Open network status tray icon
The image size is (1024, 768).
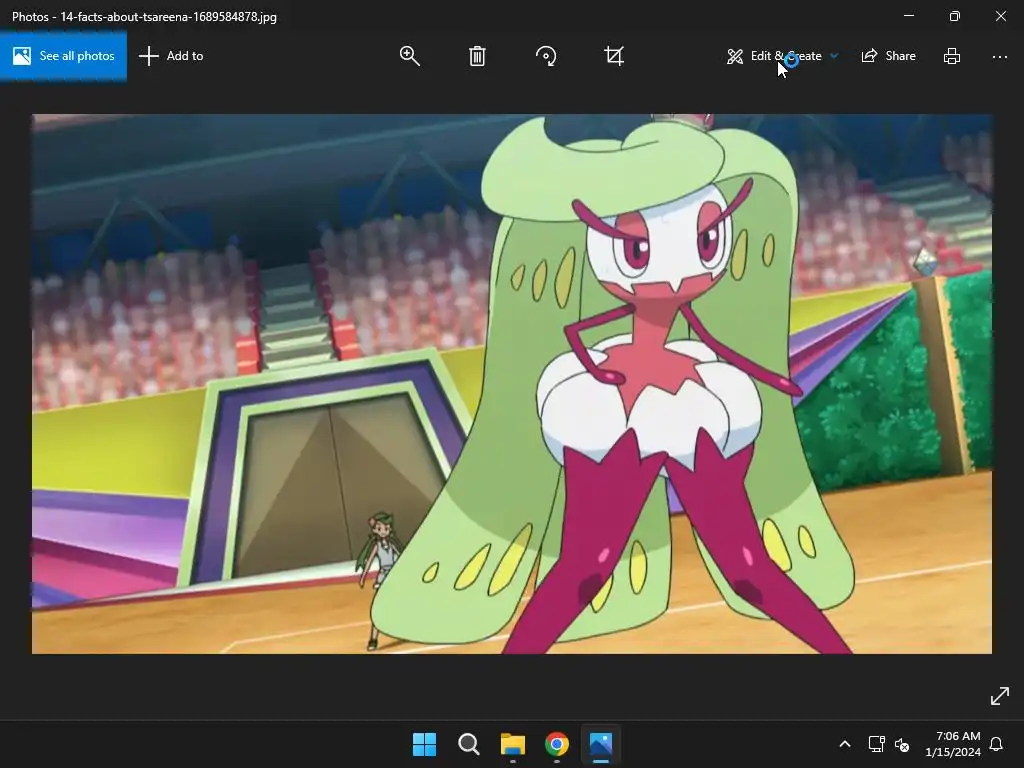click(x=876, y=744)
